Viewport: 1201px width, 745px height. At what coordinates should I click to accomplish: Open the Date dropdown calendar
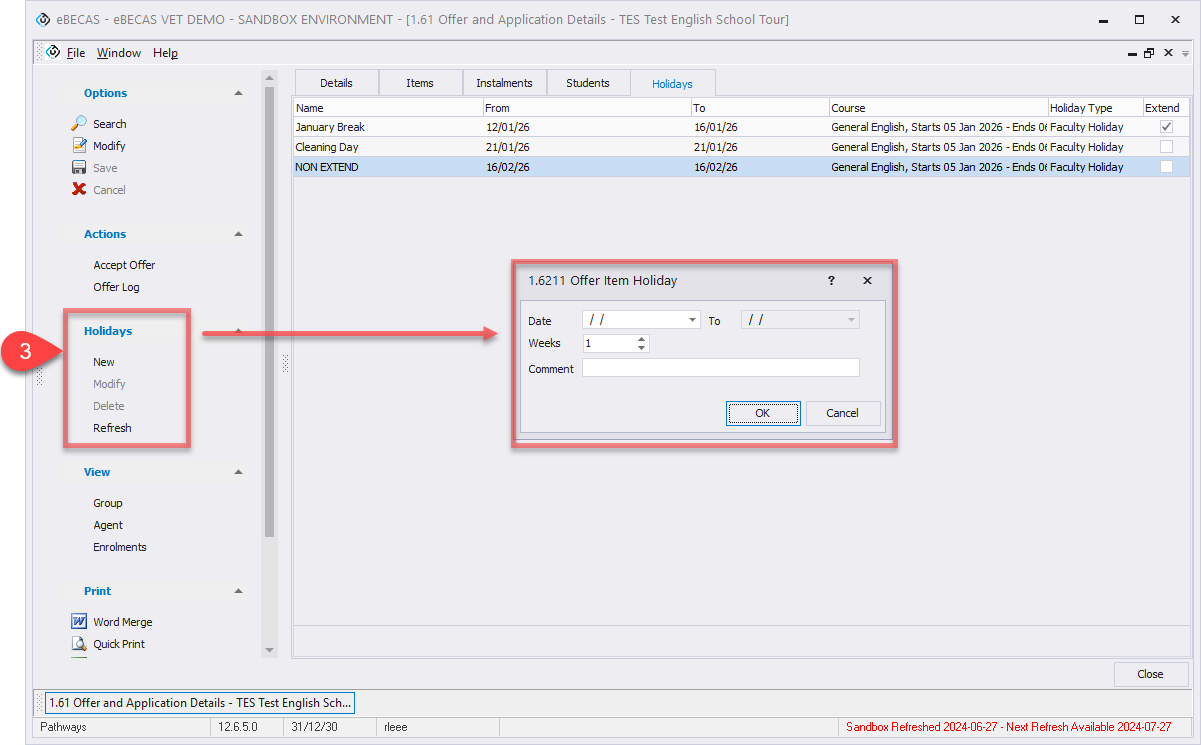click(693, 320)
